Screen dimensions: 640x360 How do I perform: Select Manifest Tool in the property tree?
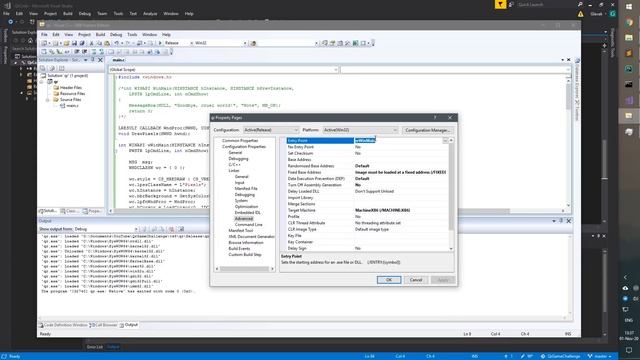[240, 231]
